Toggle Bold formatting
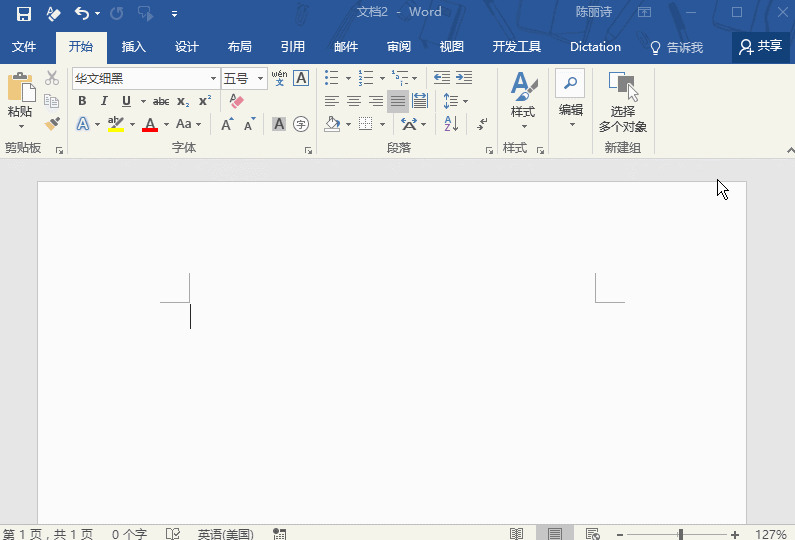 (x=82, y=101)
